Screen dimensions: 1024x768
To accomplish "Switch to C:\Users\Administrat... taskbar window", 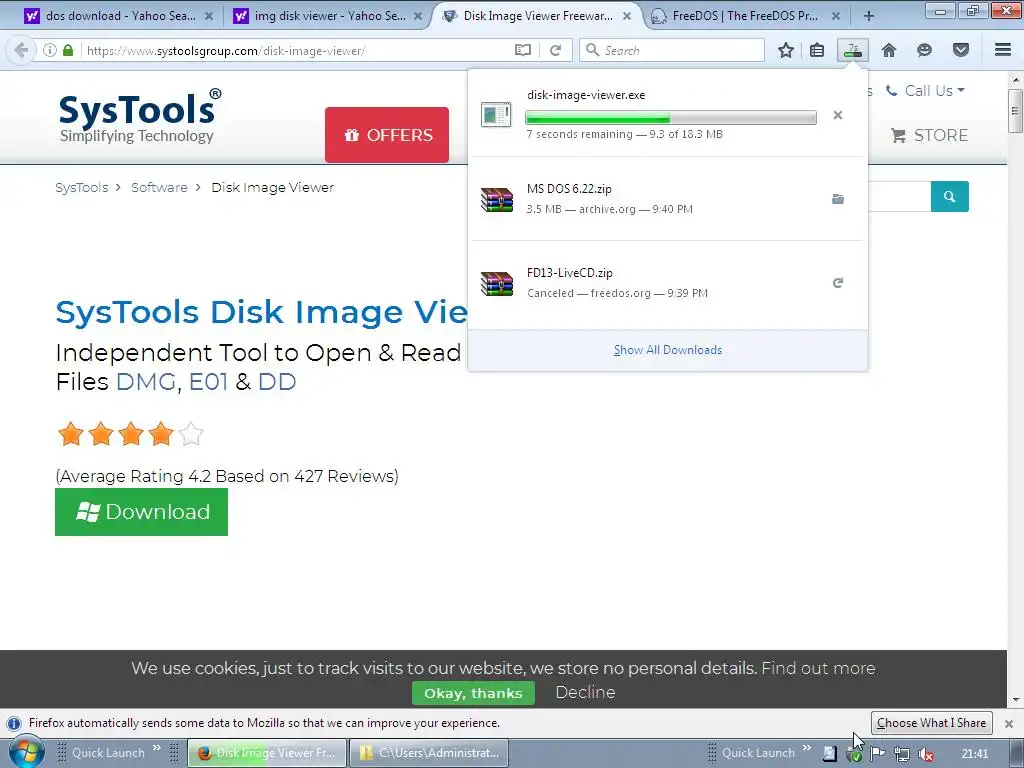I will pyautogui.click(x=429, y=753).
